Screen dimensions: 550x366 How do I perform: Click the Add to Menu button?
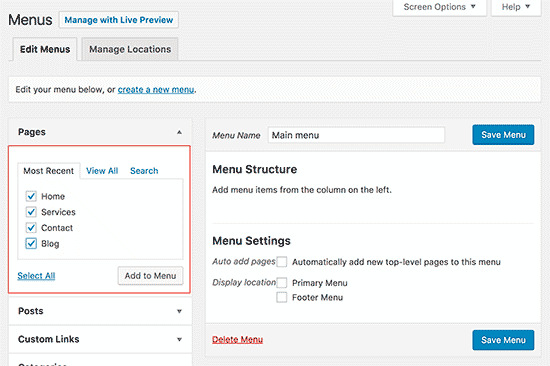point(150,276)
